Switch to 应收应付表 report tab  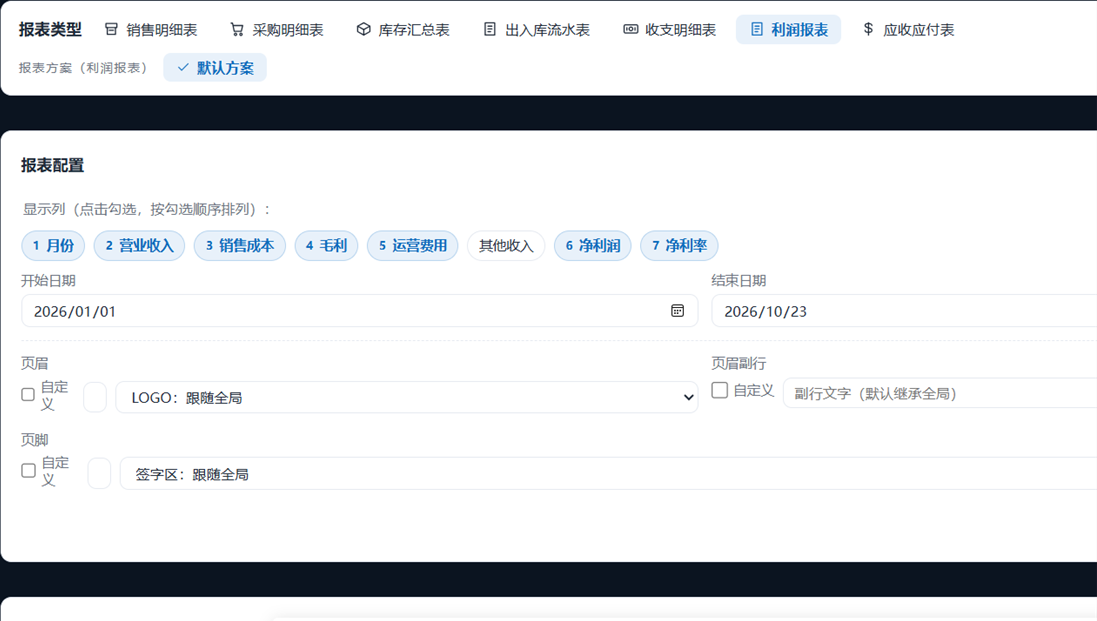[x=908, y=29]
